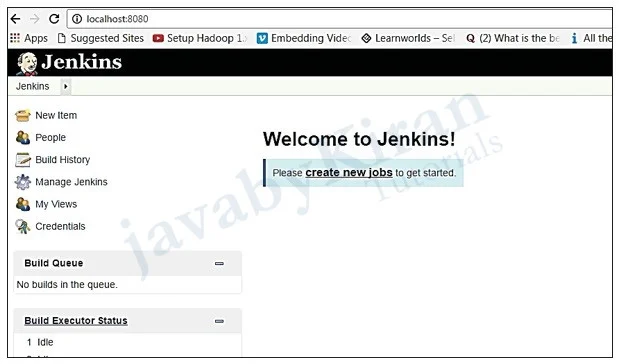Image resolution: width=619 pixels, height=364 pixels.
Task: Click the localhost:8080 address bar
Action: click(x=340, y=19)
